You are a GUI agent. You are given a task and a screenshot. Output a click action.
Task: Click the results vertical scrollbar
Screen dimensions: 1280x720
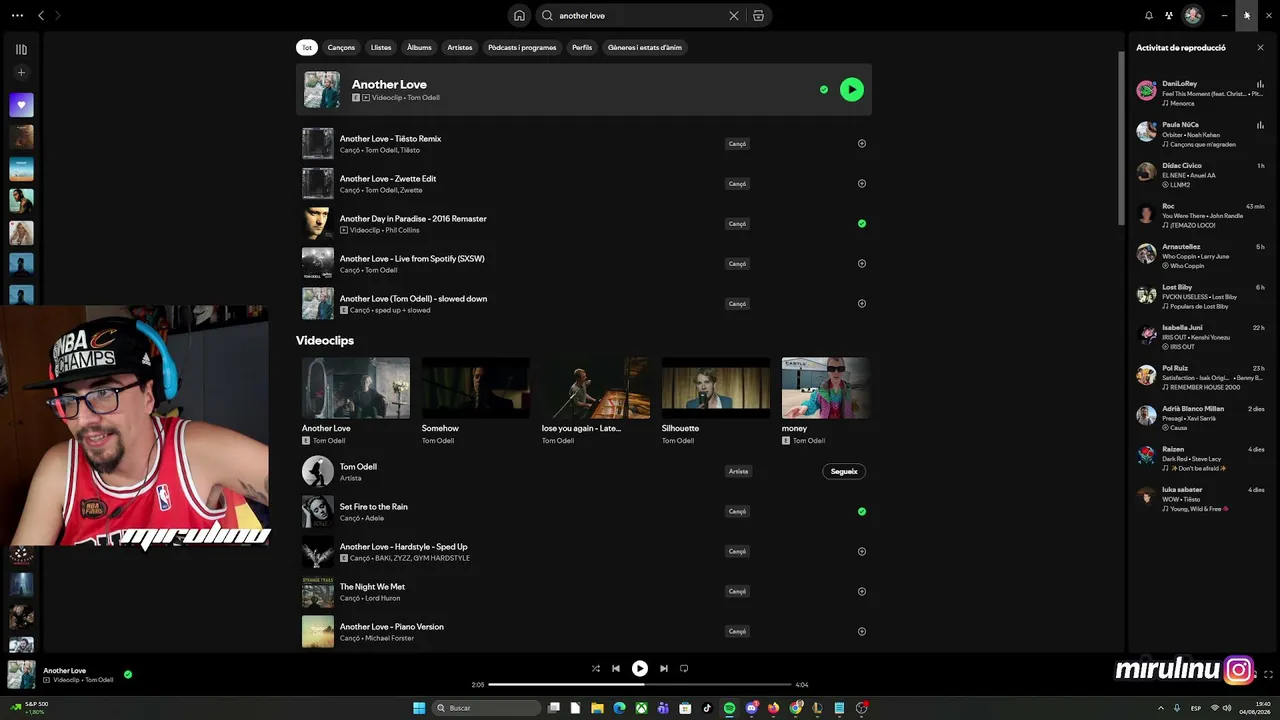point(1121,138)
